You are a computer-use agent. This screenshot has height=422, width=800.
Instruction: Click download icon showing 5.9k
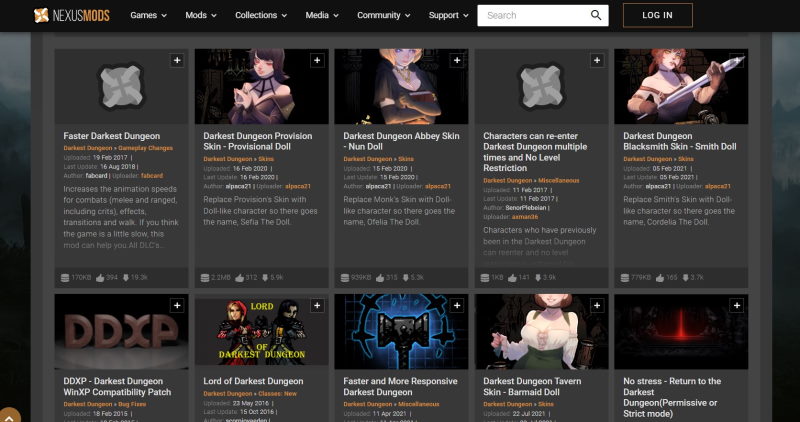(x=265, y=278)
